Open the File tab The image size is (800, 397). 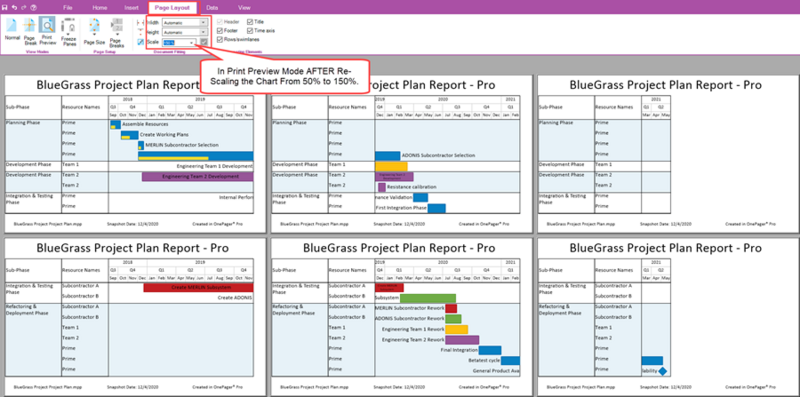67,8
